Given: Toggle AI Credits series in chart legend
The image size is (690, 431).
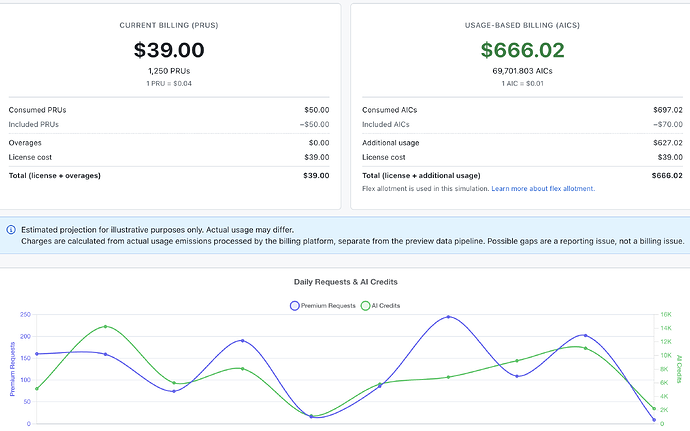Looking at the screenshot, I should tap(380, 306).
